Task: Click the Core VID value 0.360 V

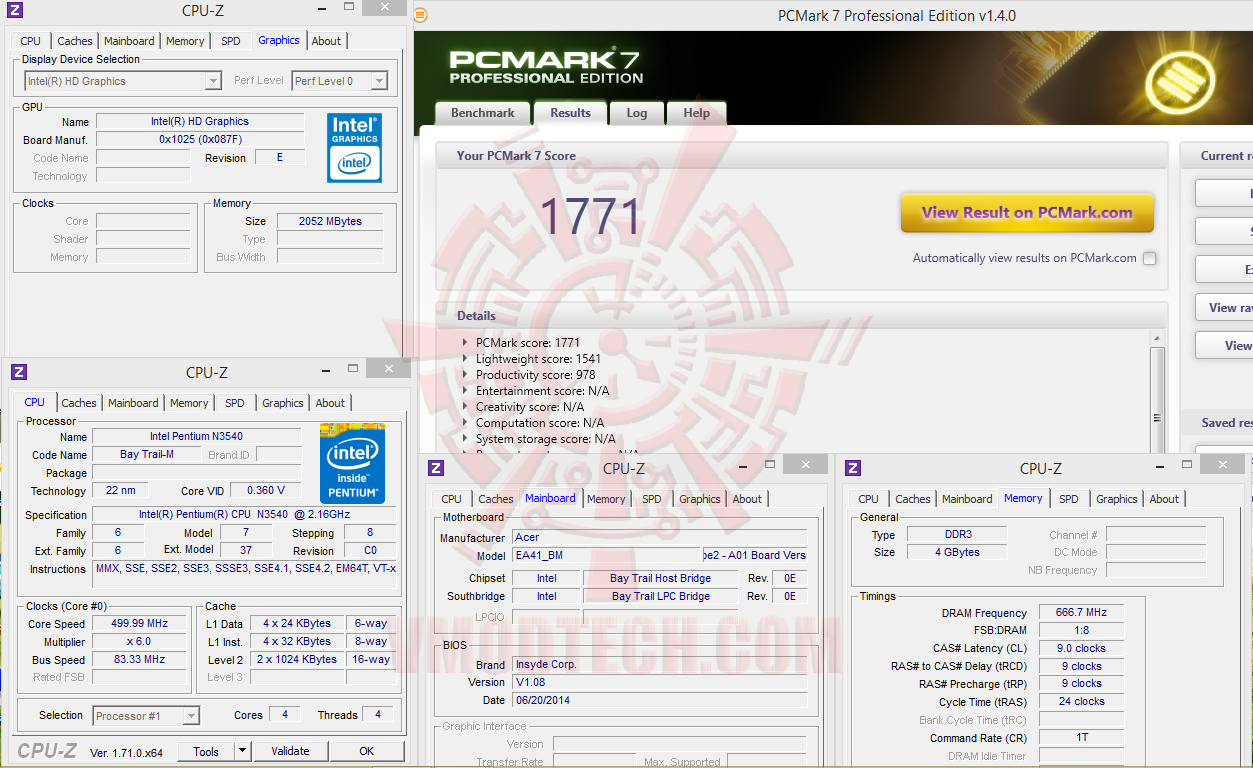Action: click(266, 490)
